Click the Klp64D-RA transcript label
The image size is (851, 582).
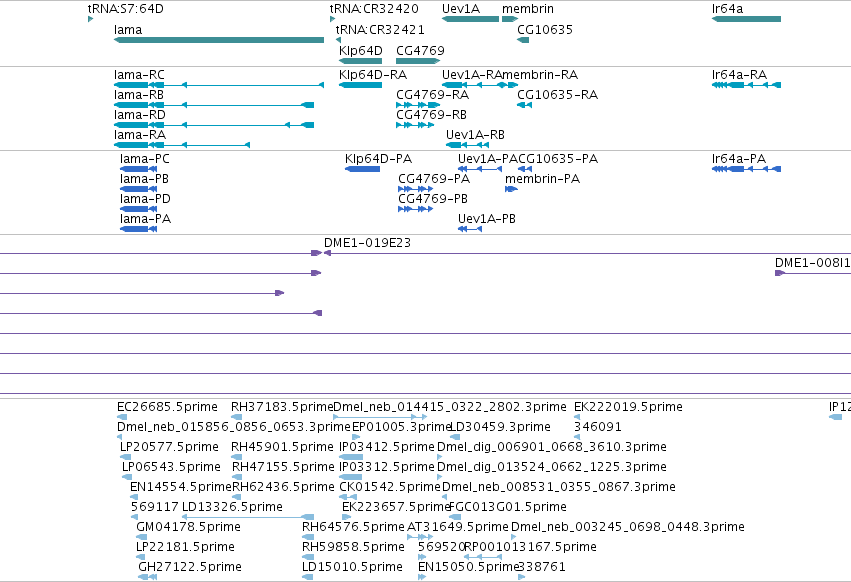tap(373, 74)
